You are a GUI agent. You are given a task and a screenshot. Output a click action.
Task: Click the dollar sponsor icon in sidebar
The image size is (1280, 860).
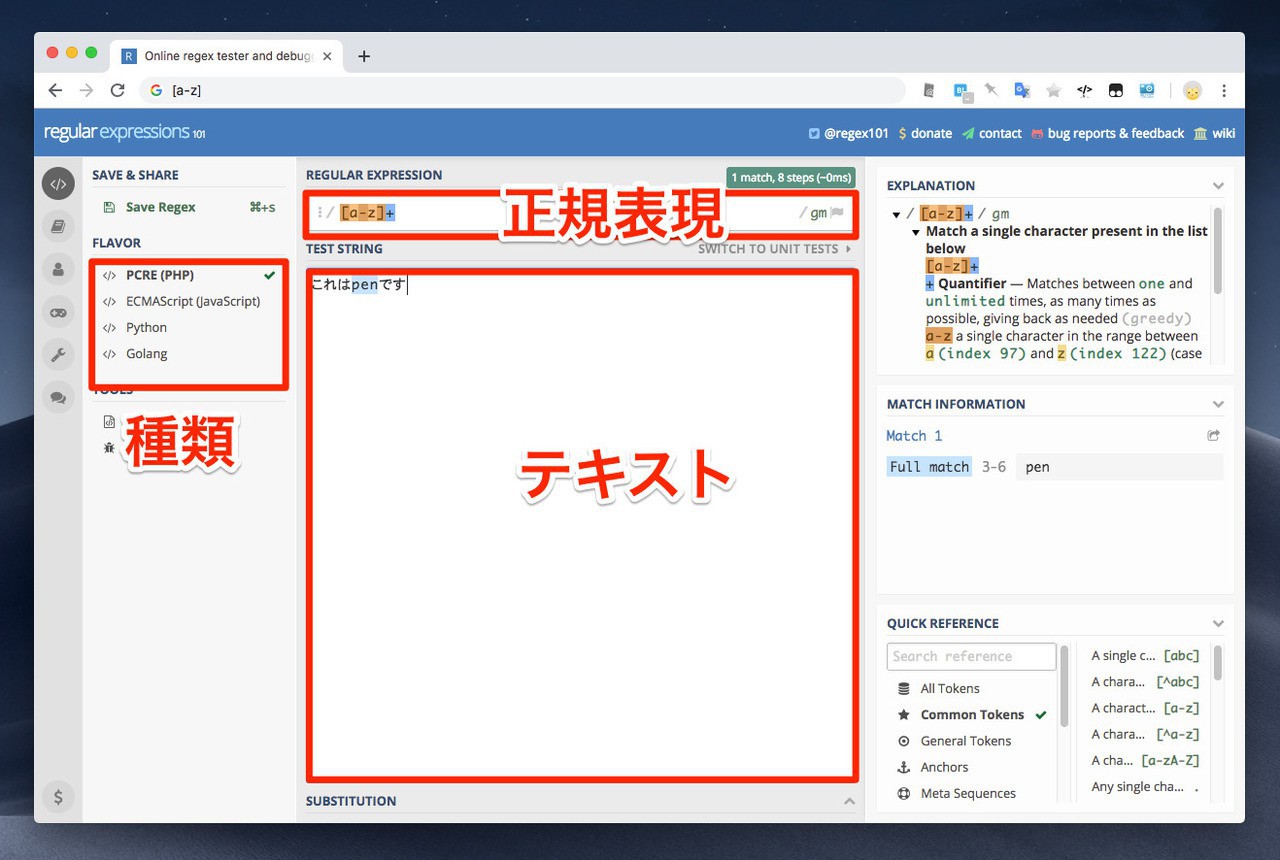point(58,797)
